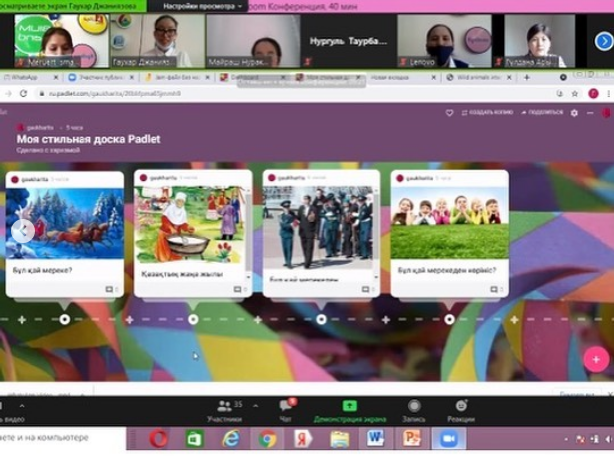Switch to the WhatsApp browser tab
614x461 pixels.
pos(22,77)
